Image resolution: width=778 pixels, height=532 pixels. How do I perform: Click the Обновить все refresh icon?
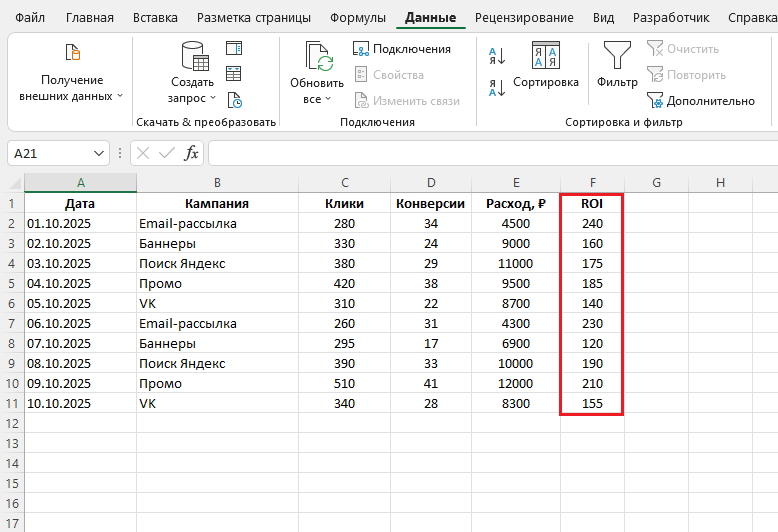318,58
